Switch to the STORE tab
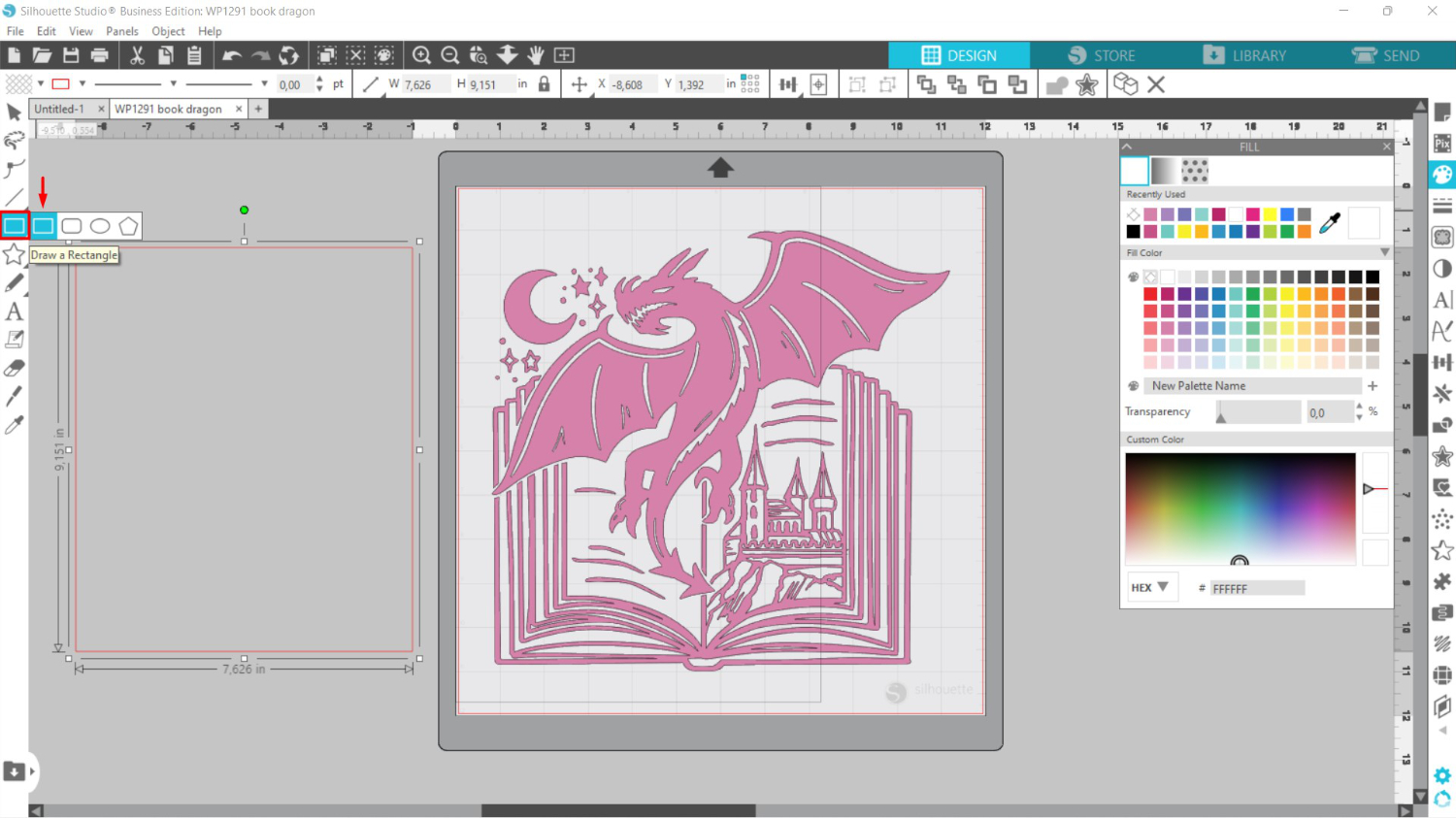This screenshot has width=1456, height=818. [1102, 55]
